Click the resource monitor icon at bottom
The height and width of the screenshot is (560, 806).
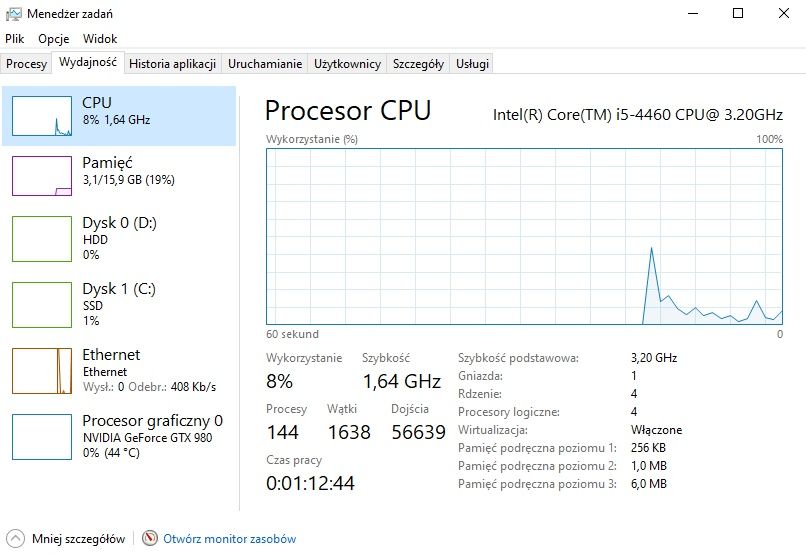click(x=150, y=538)
